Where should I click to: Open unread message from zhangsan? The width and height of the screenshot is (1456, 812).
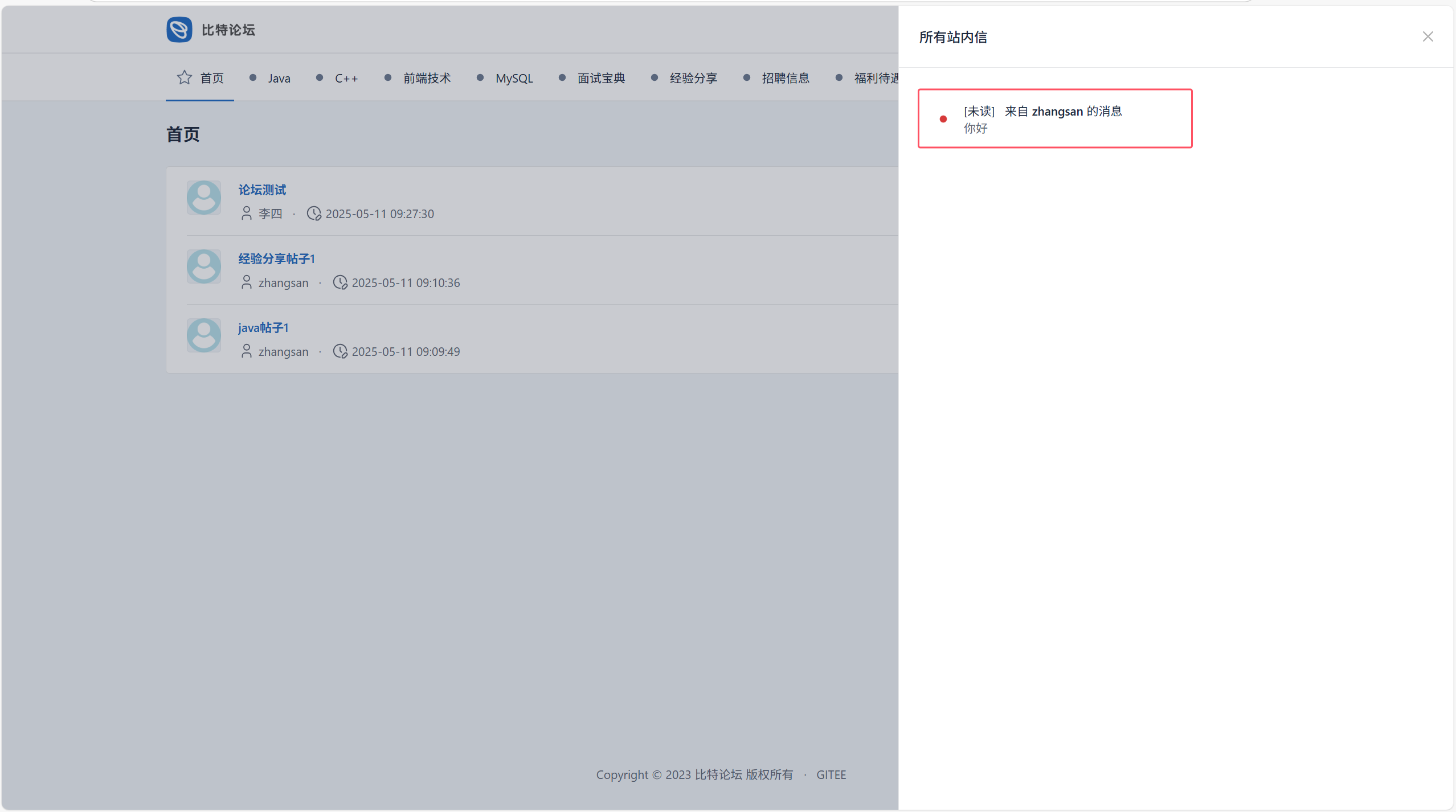click(1055, 118)
